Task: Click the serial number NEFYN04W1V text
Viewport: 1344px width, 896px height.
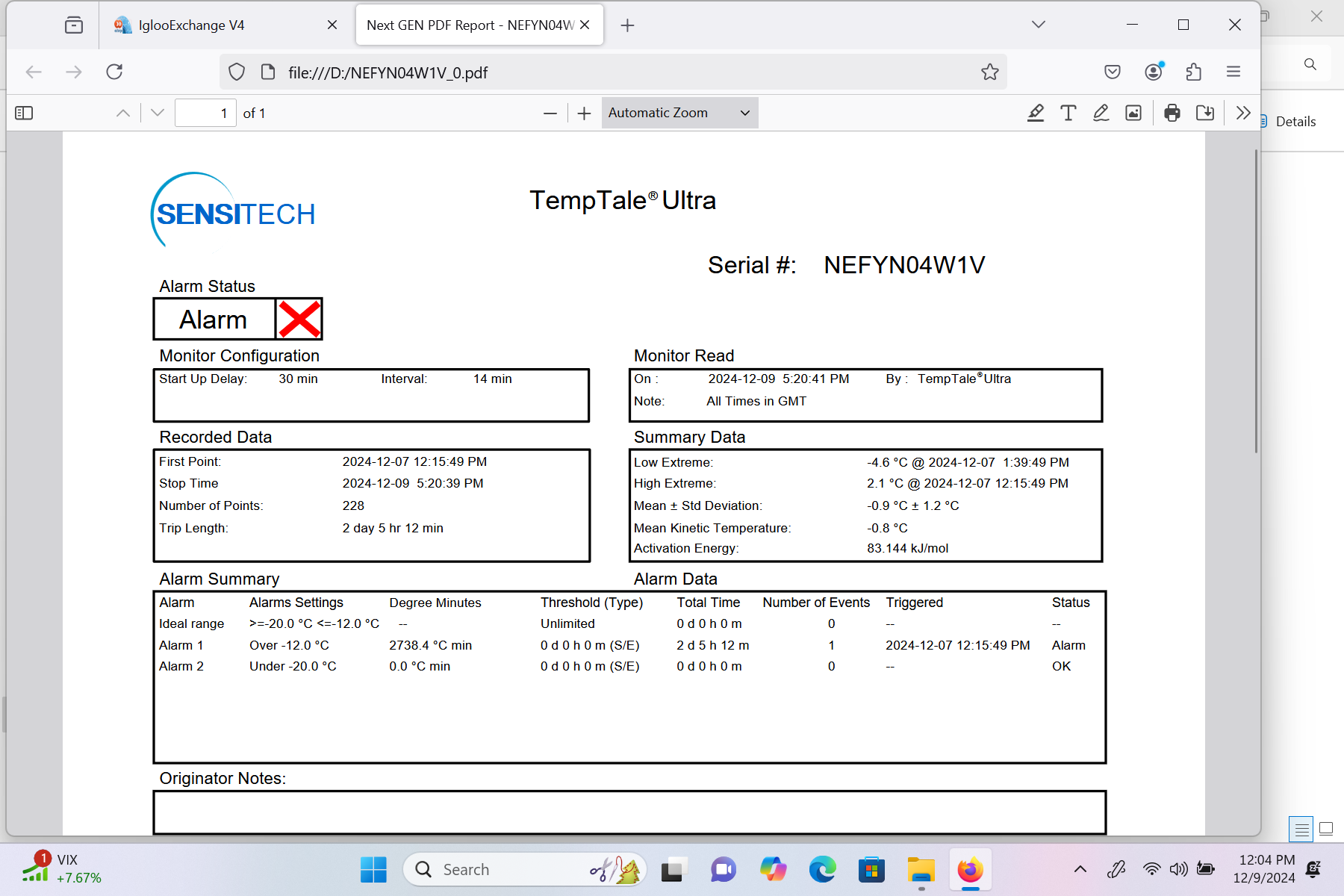Action: [904, 265]
